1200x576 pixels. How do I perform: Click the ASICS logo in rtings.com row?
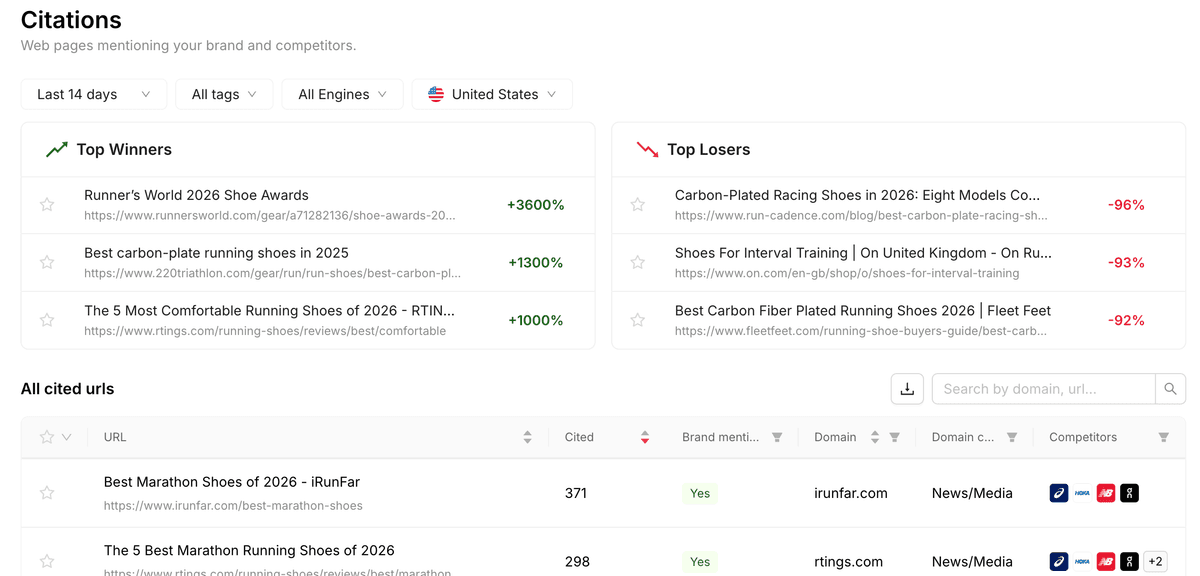[x=1059, y=561]
